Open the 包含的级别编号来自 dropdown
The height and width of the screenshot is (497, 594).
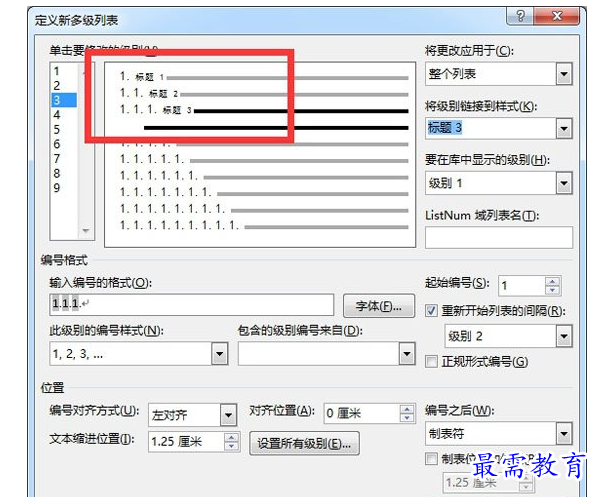[407, 354]
